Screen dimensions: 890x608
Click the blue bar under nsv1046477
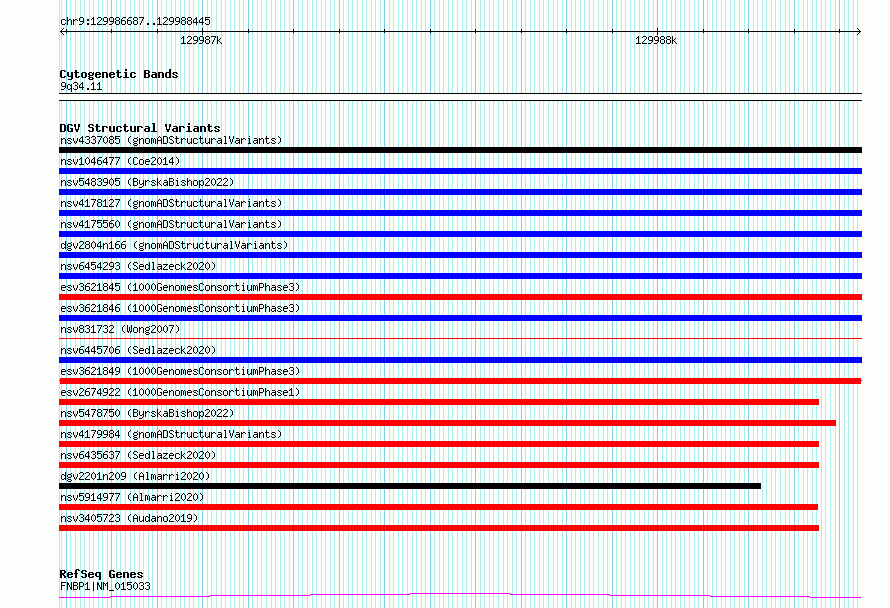[460, 171]
